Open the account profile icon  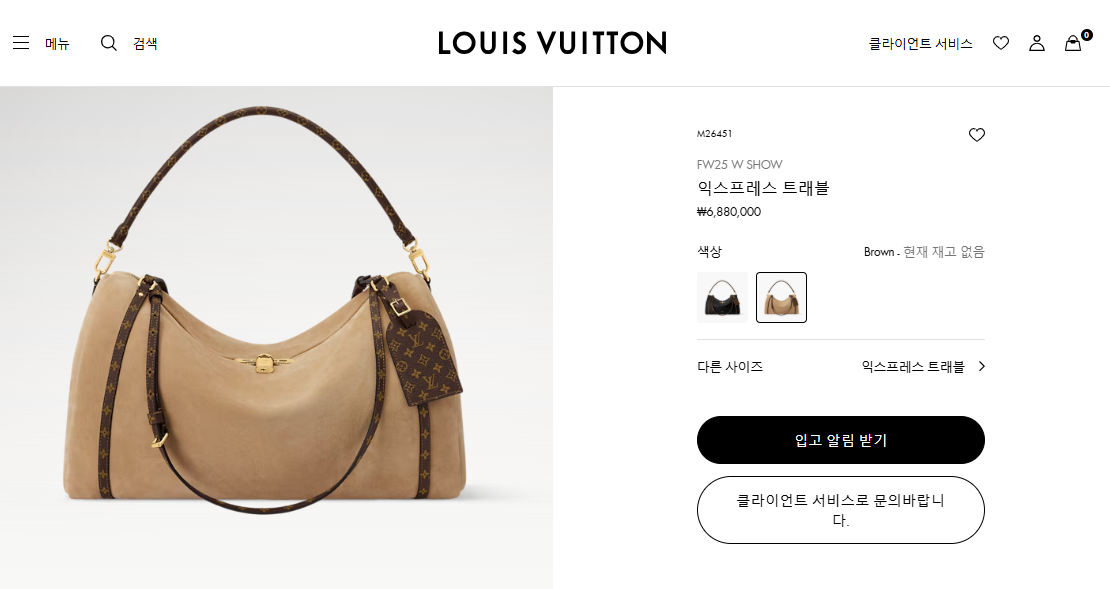[1037, 43]
